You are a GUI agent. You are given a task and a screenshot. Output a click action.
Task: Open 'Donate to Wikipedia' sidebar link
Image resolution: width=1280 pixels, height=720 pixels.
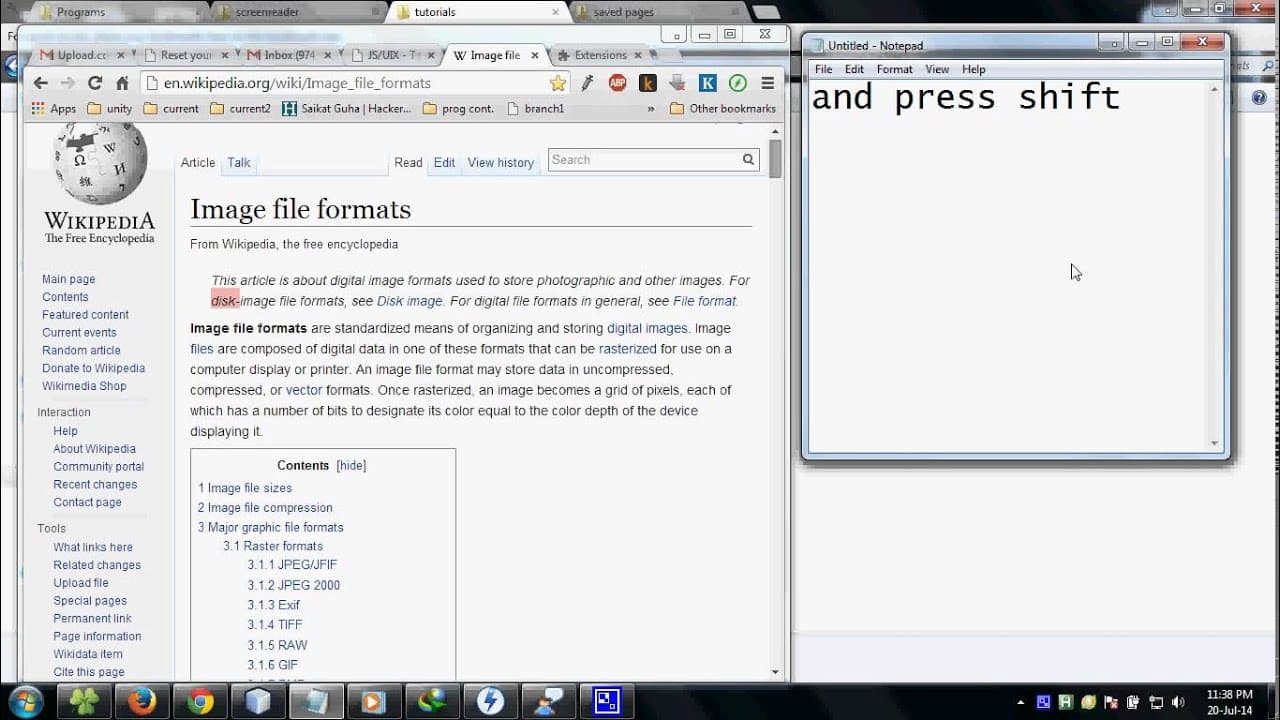[x=93, y=368]
